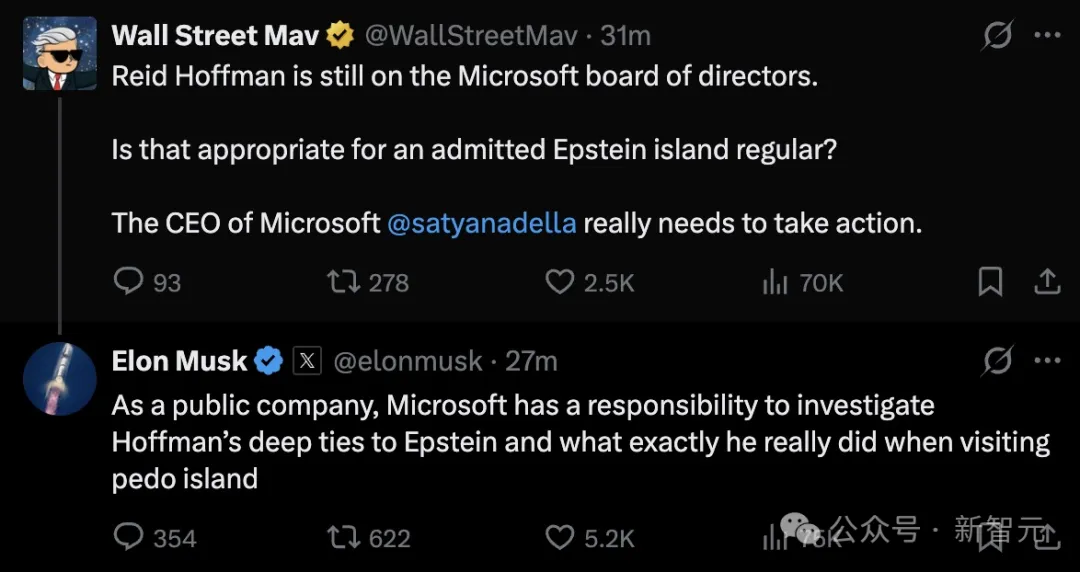The height and width of the screenshot is (572, 1080).
Task: Like Elon Musk's tweet
Action: point(559,538)
